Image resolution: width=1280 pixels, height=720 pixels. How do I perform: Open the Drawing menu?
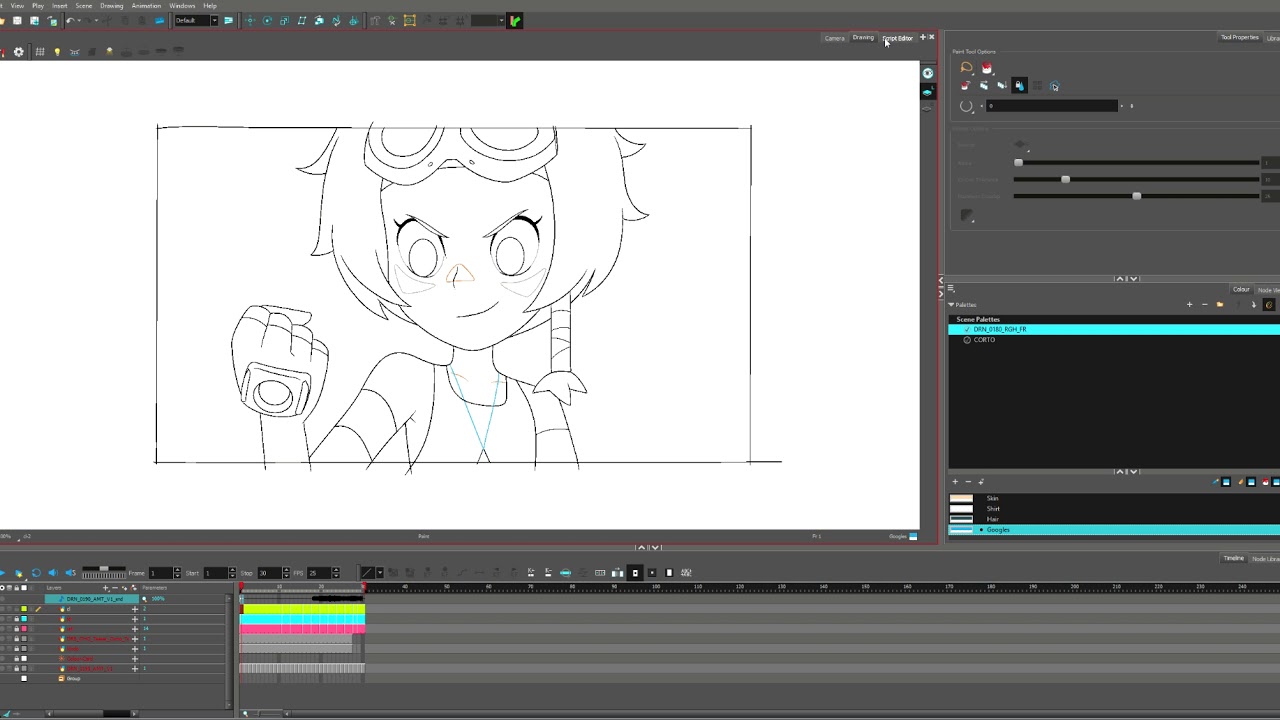(x=112, y=6)
